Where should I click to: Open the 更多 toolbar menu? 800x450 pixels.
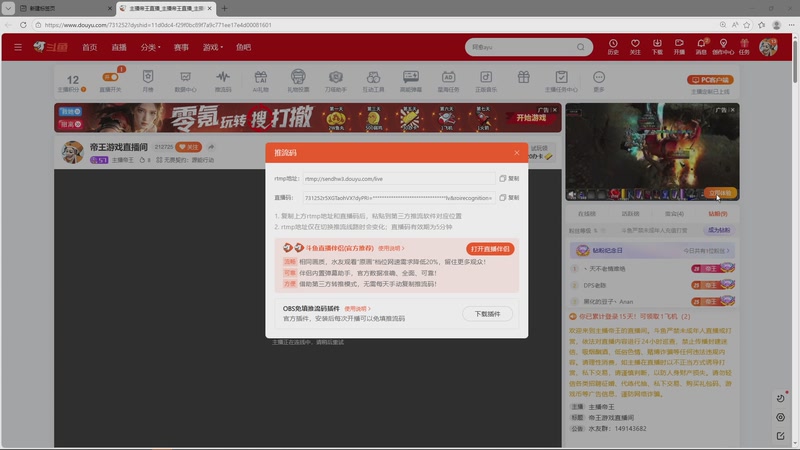(x=599, y=81)
